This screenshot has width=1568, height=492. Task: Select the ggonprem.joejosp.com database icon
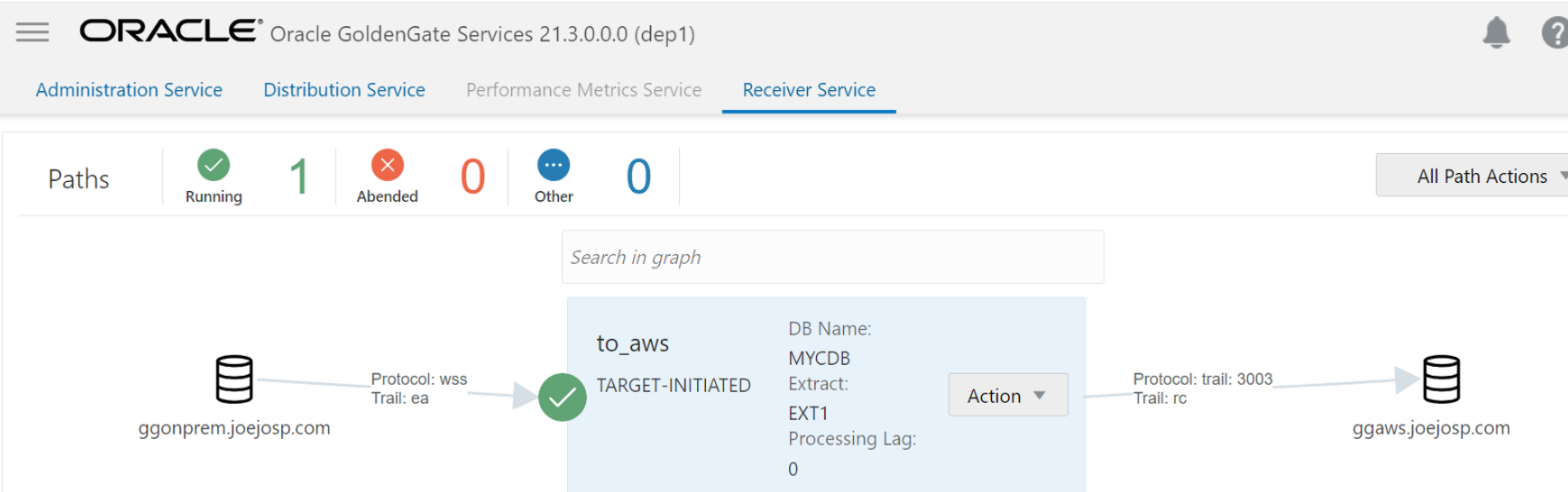234,379
